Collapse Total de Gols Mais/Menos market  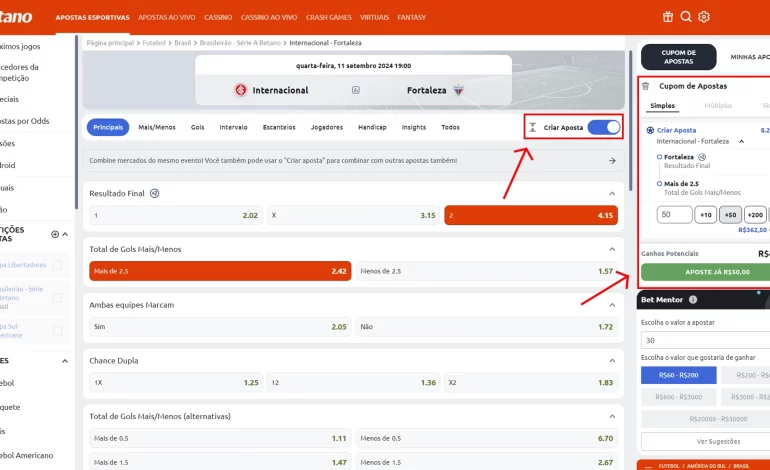(x=612, y=249)
